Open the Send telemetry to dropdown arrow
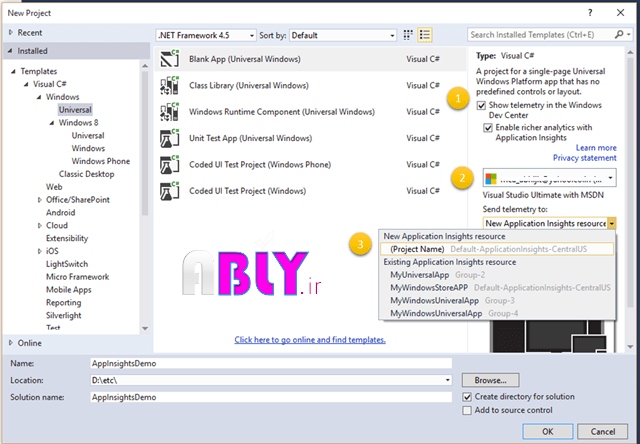640x444 pixels. pyautogui.click(x=611, y=224)
